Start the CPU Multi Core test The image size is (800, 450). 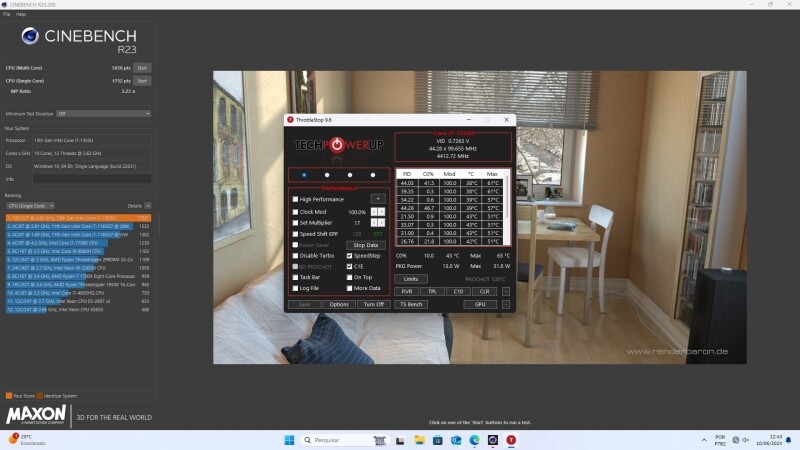(x=142, y=68)
